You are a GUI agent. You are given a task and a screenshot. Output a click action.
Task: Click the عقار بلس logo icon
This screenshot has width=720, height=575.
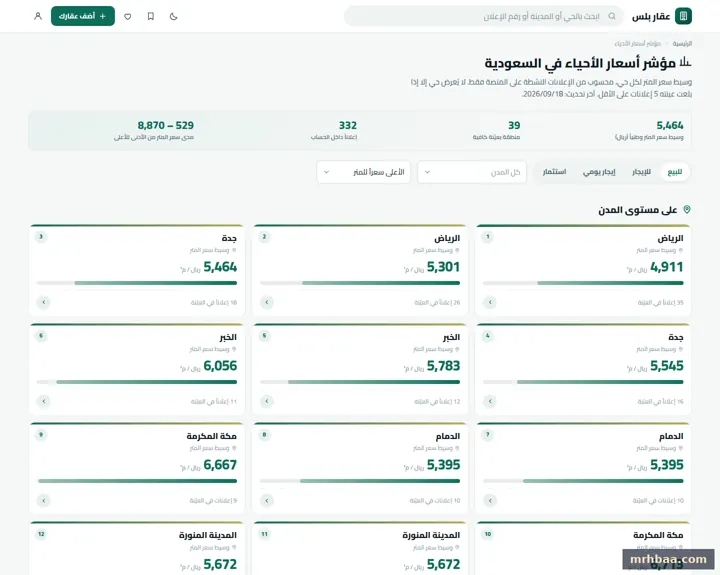coord(683,16)
